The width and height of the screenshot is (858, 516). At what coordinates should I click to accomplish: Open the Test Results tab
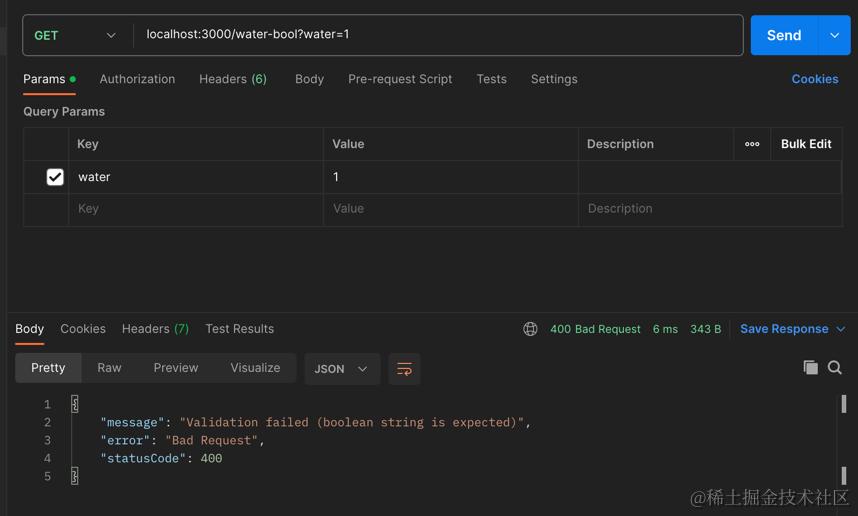(x=239, y=329)
